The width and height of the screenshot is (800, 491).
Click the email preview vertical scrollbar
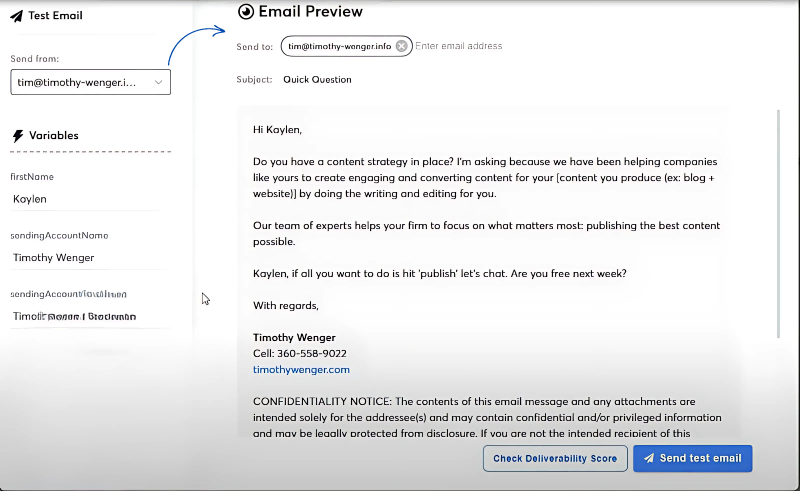click(778, 220)
